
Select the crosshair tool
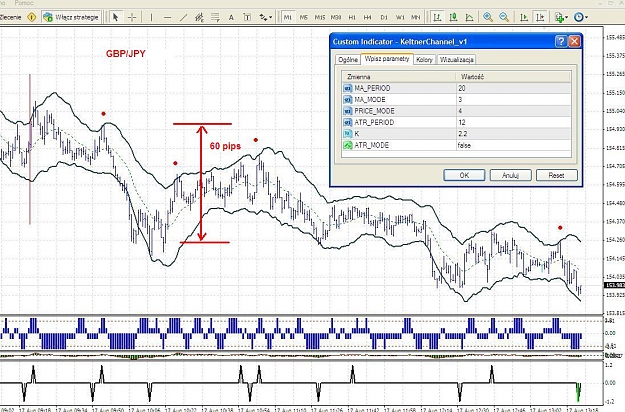pos(132,17)
